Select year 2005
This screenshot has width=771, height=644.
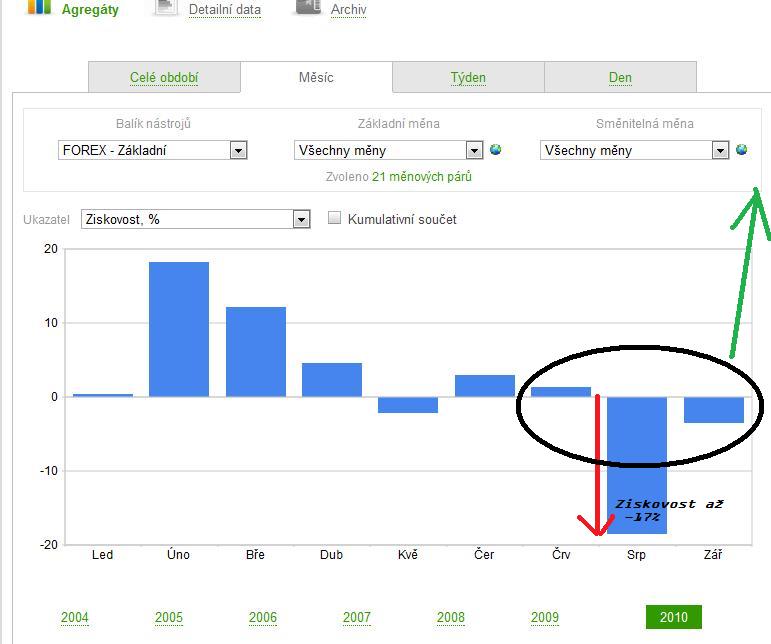(169, 617)
